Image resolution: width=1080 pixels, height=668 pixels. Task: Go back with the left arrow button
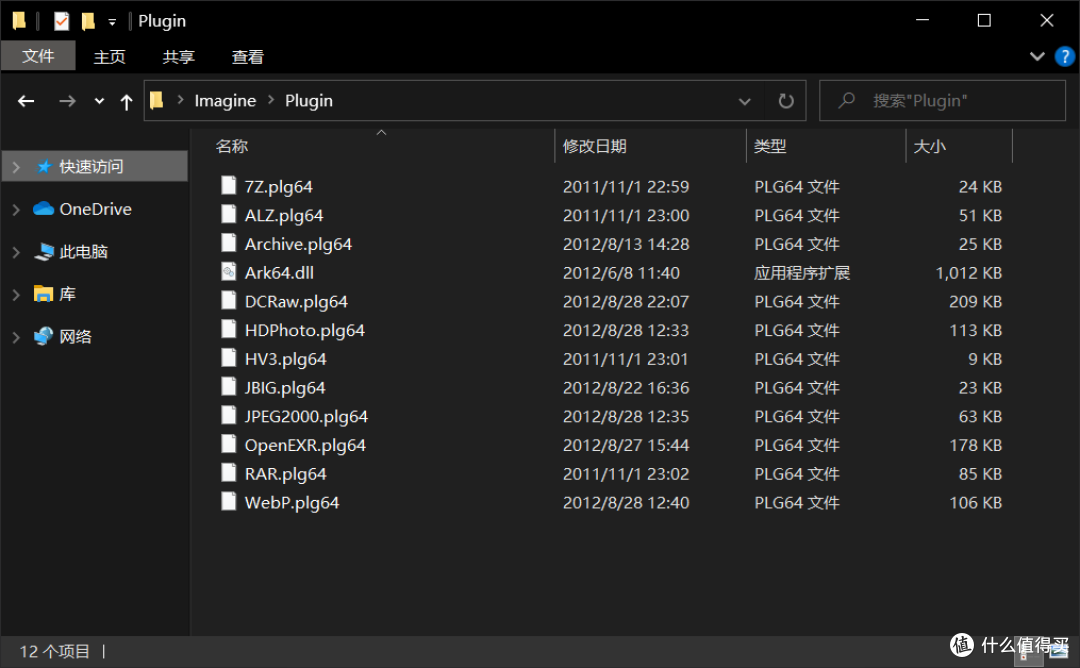[26, 101]
